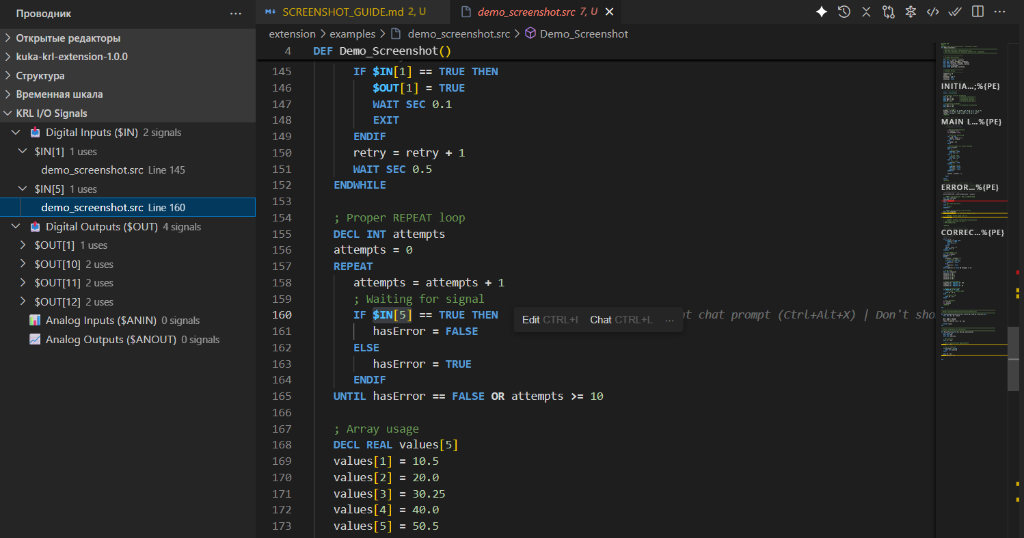The width and height of the screenshot is (1024, 538).
Task: Click the 'UNTIL hasError == FALSE' code line
Action: coord(468,396)
